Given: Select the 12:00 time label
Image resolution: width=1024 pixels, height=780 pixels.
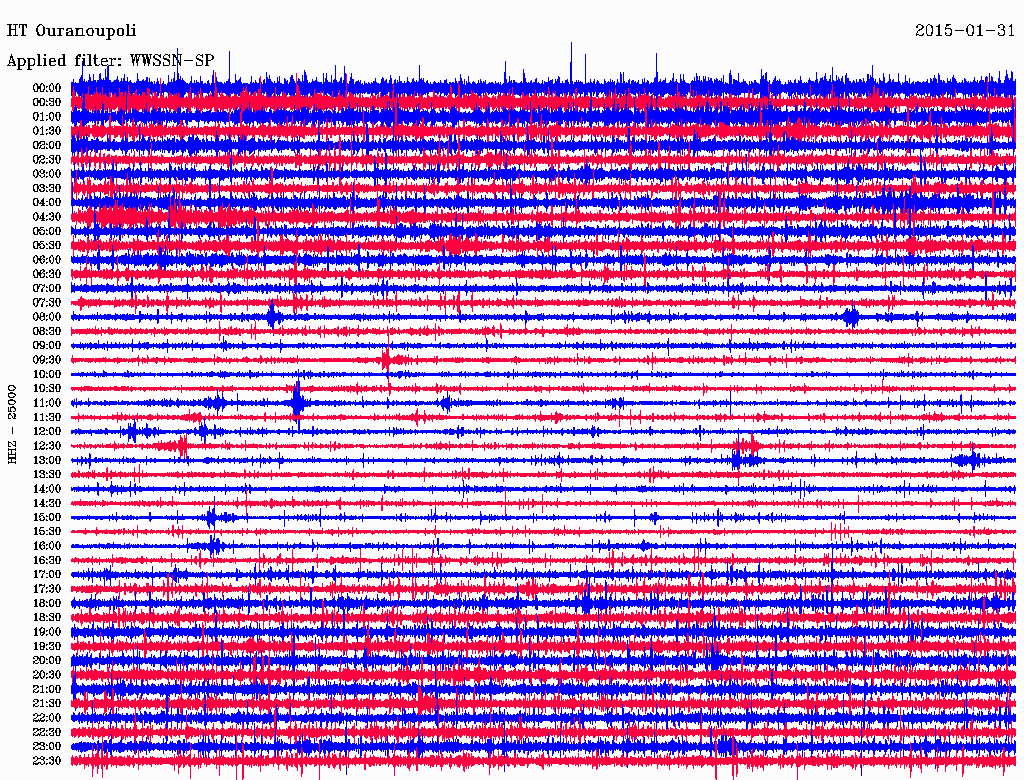Looking at the screenshot, I should click(47, 432).
